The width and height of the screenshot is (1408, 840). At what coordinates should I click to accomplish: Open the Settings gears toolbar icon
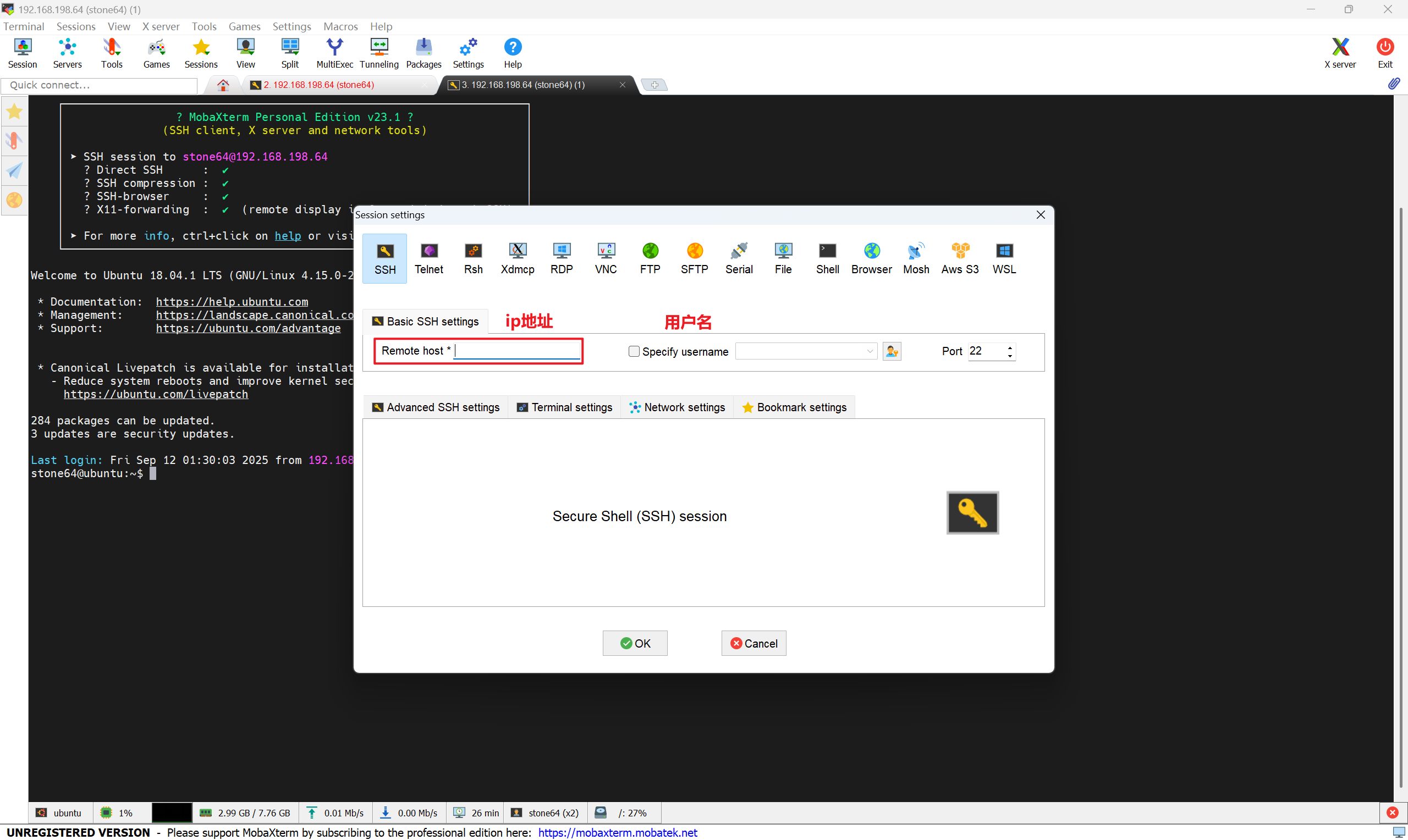click(468, 53)
